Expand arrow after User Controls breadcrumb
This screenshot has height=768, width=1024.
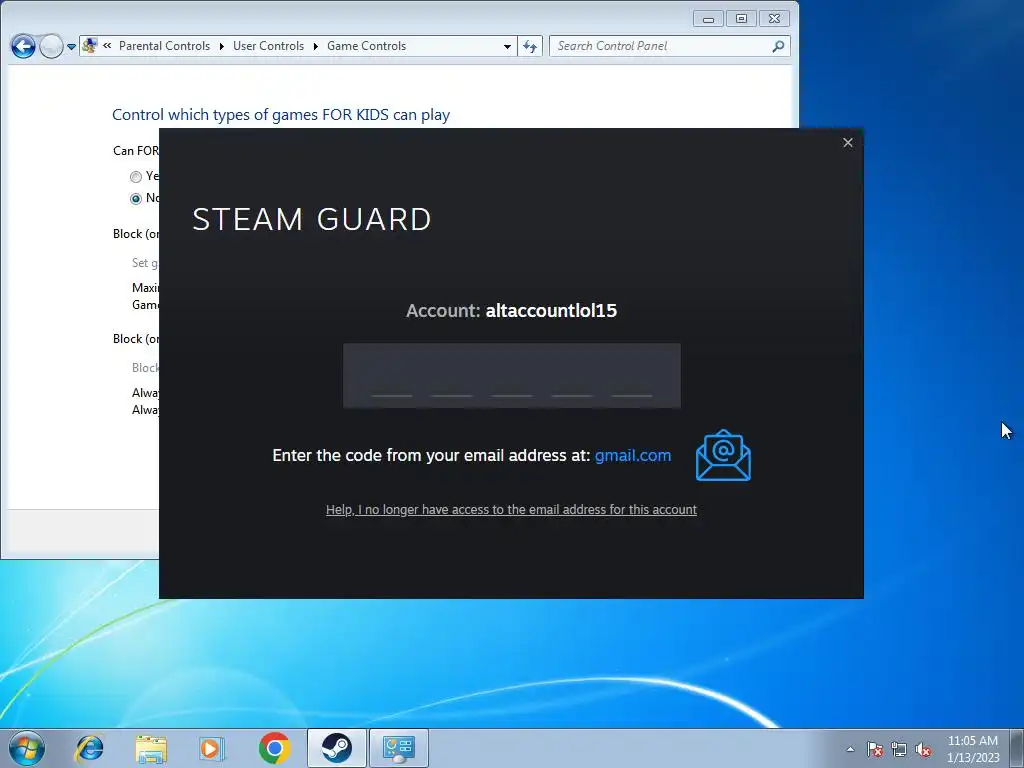coord(315,46)
